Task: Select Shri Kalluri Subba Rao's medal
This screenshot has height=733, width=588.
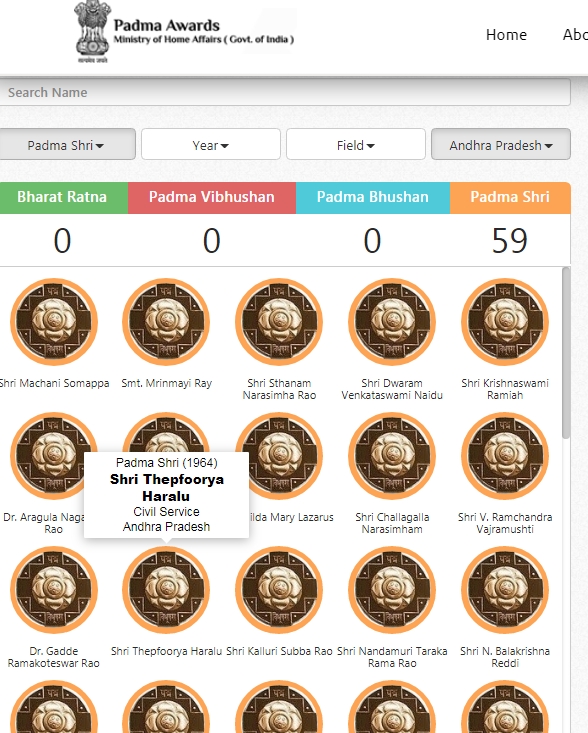Action: click(x=279, y=590)
